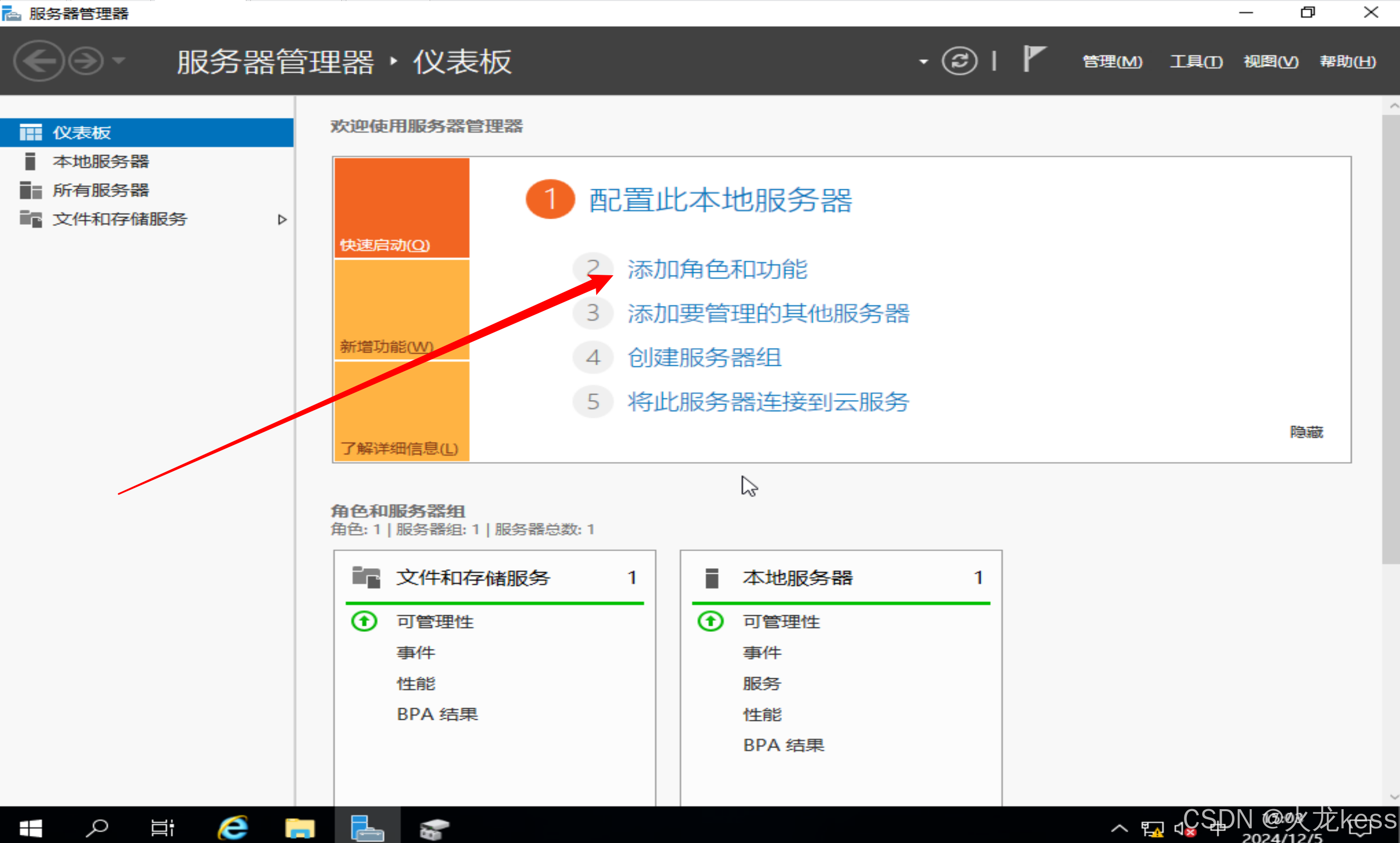Select Local Server in the sidebar

click(100, 161)
